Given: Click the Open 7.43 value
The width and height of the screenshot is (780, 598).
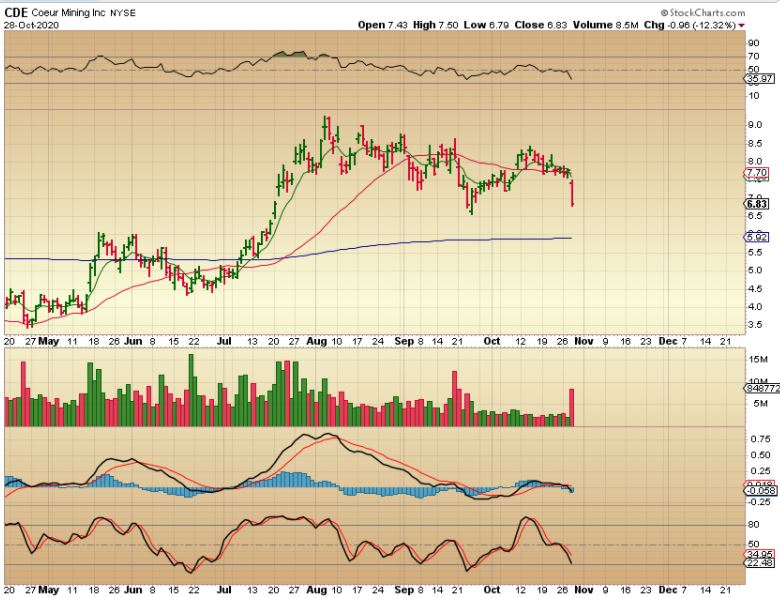Looking at the screenshot, I should click(x=383, y=25).
